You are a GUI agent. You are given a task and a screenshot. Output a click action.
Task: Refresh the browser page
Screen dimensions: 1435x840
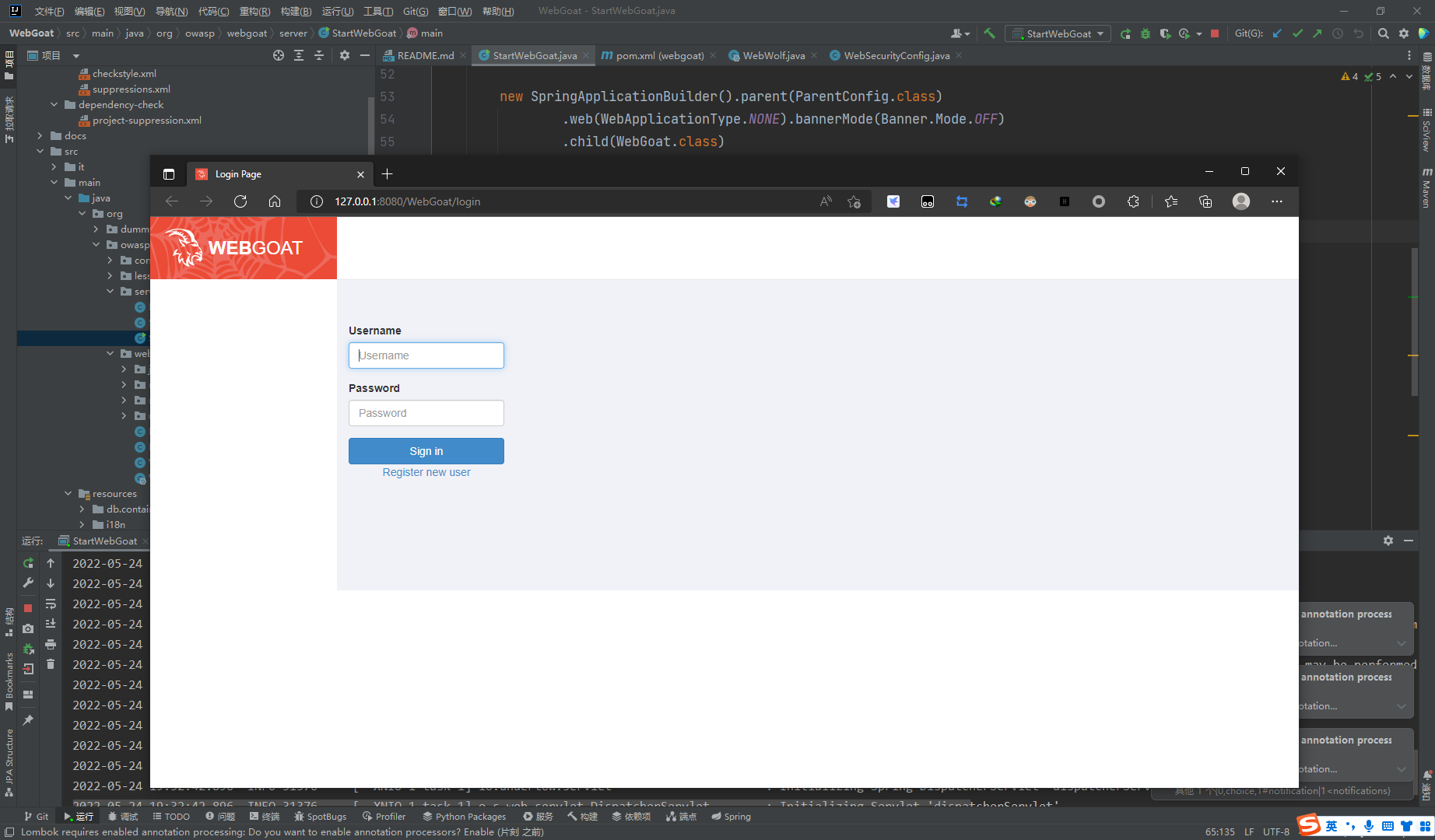[x=240, y=201]
